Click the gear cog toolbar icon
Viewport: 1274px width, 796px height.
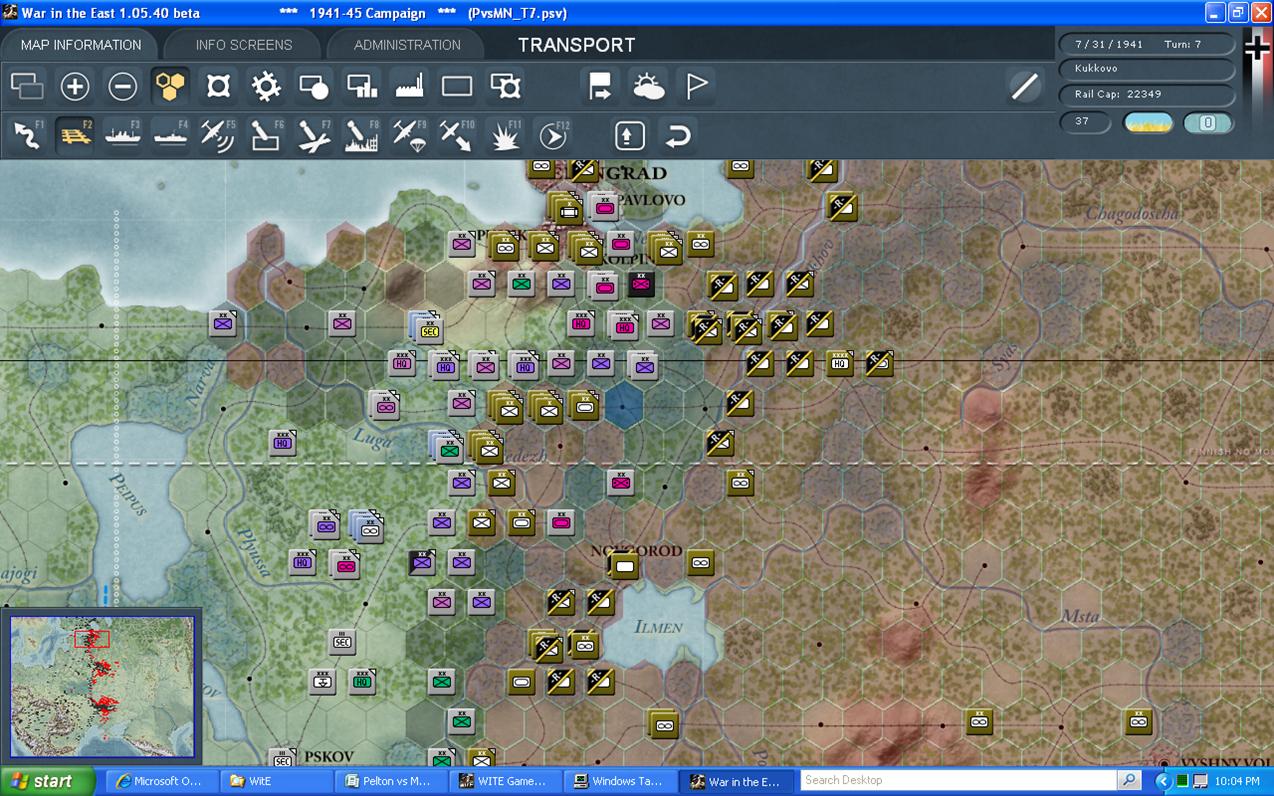(266, 87)
